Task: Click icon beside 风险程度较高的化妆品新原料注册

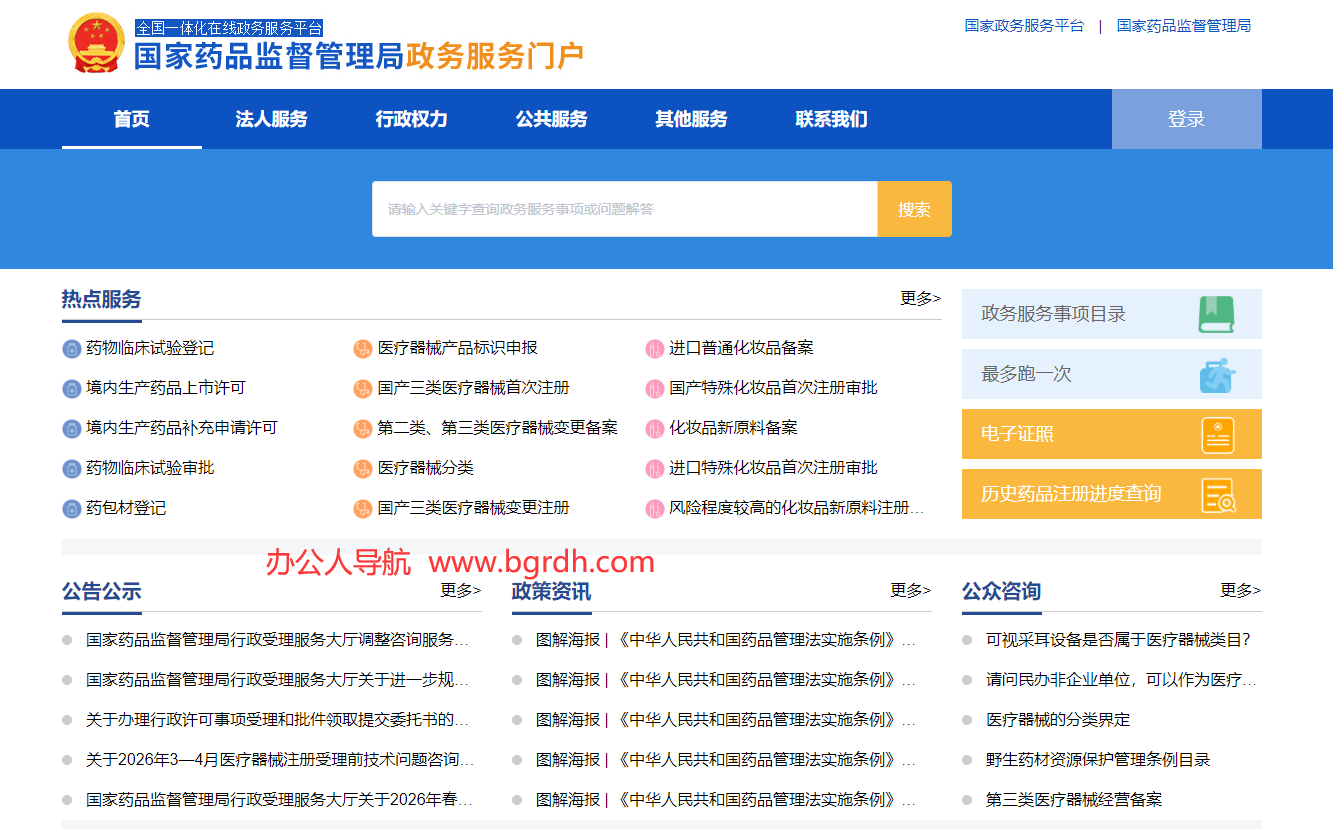Action: [x=655, y=509]
